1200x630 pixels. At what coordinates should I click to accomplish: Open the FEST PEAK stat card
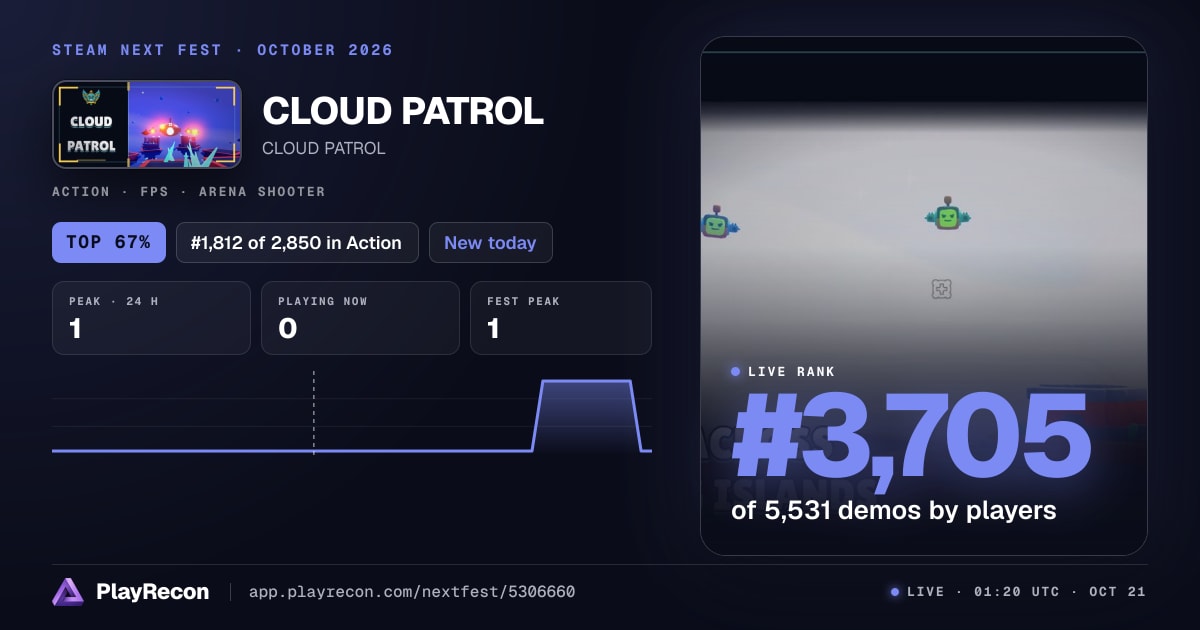[x=561, y=318]
